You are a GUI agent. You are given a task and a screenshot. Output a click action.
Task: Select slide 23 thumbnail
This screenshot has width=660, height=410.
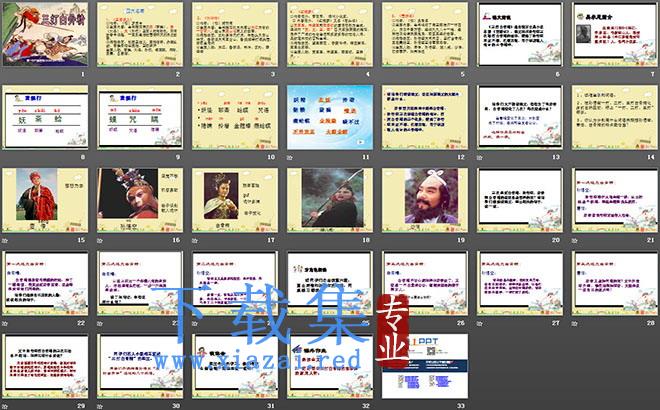coord(140,283)
